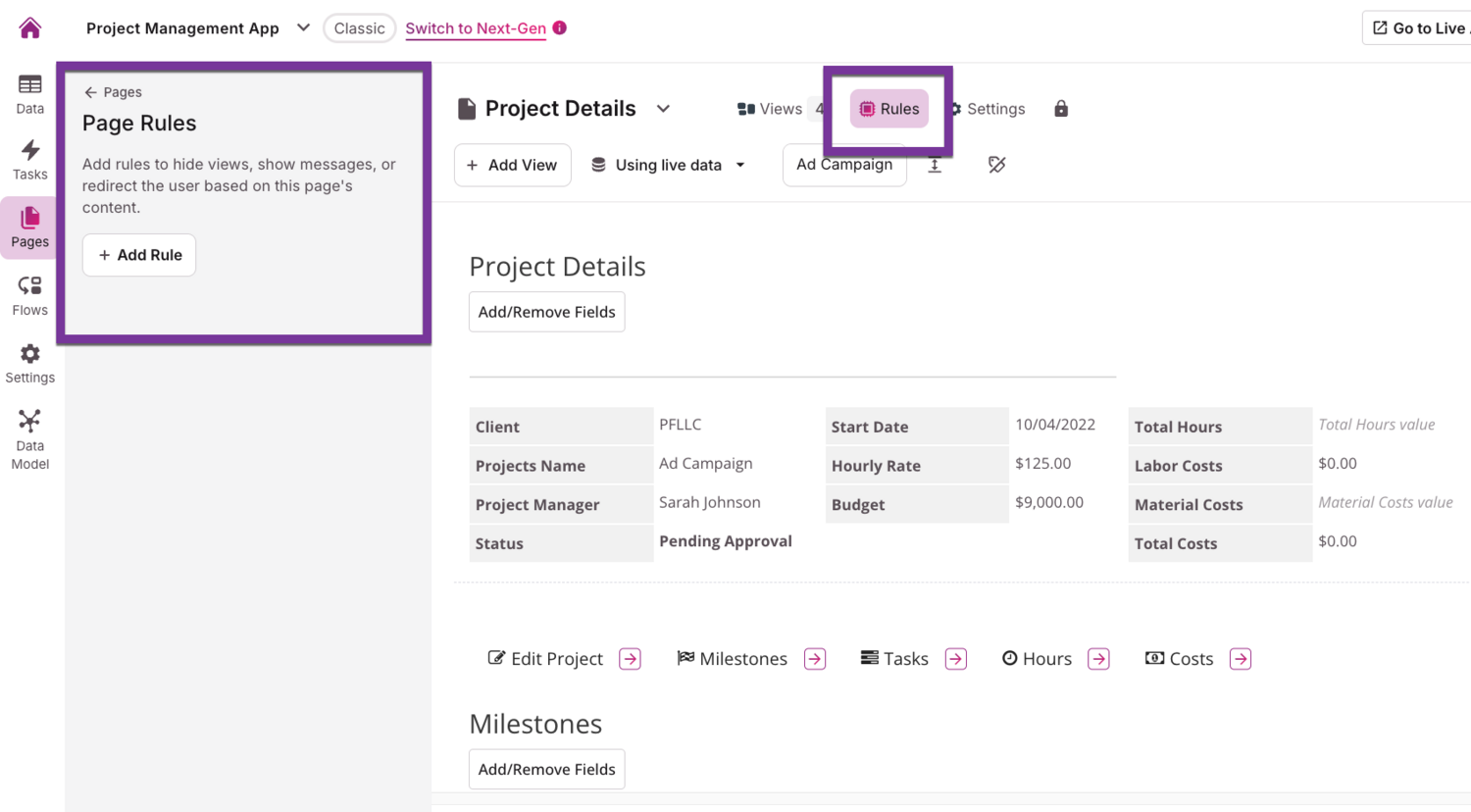The width and height of the screenshot is (1471, 812).
Task: Open the Tasks lightning bolt section
Action: (x=30, y=160)
